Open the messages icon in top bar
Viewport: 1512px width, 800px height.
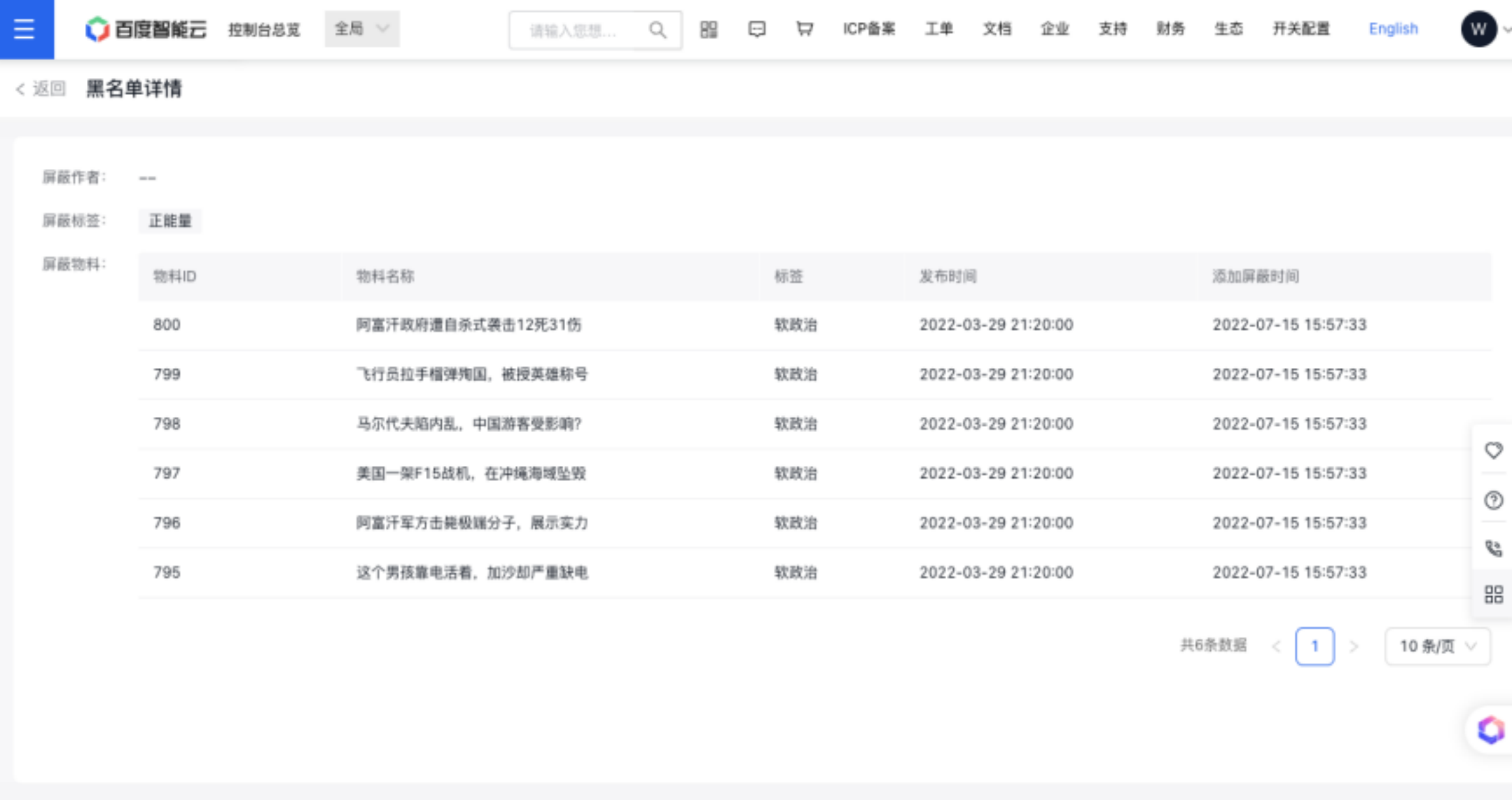point(757,29)
